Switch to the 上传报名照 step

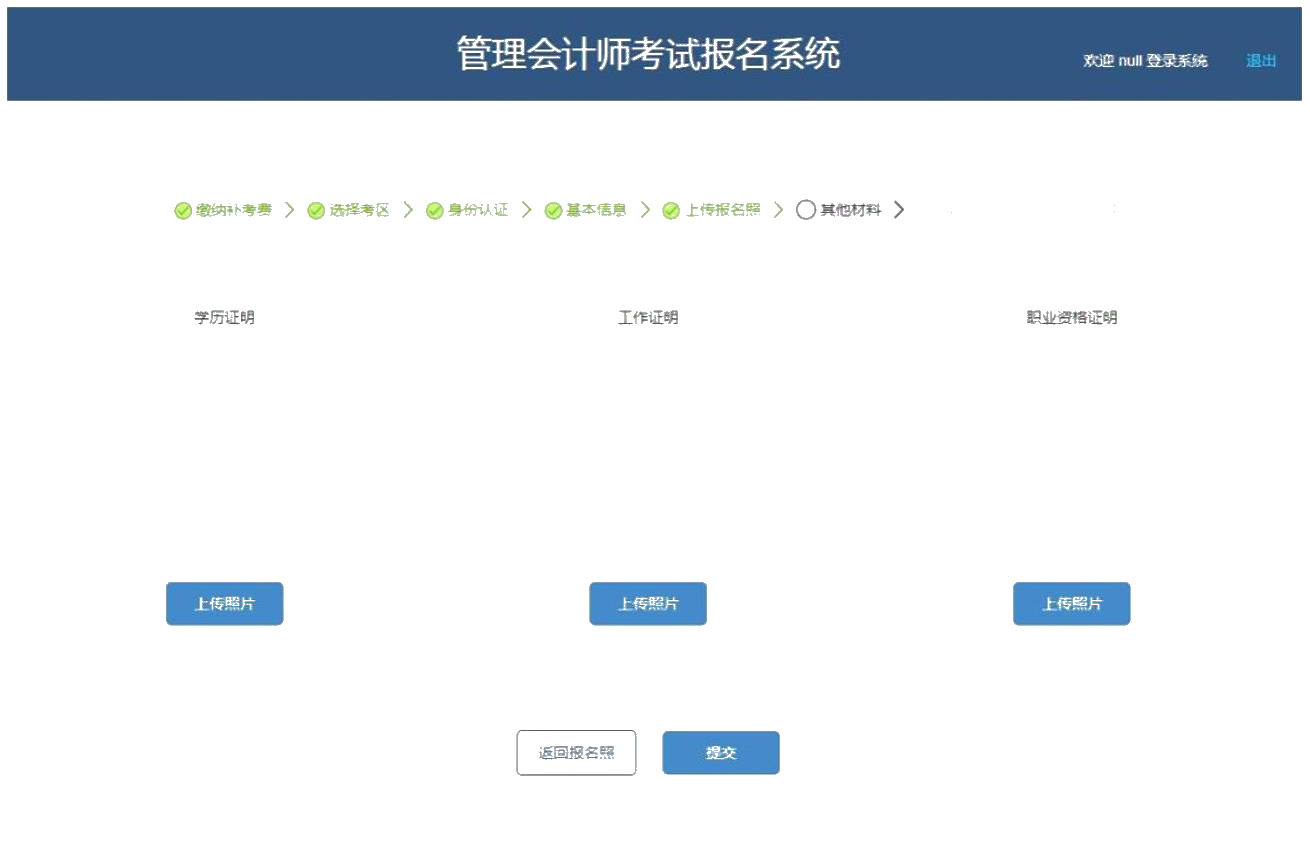[722, 210]
